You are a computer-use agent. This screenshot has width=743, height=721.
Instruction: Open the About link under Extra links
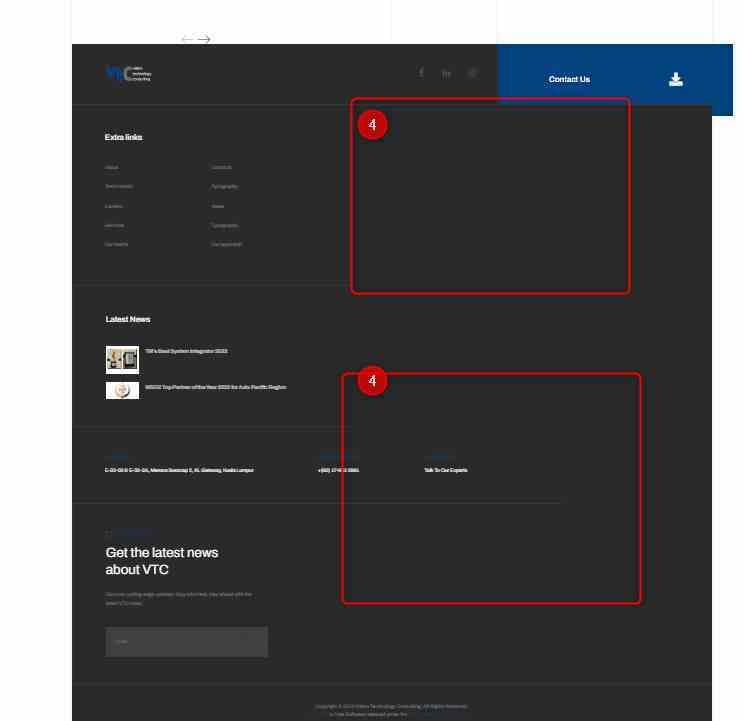112,167
